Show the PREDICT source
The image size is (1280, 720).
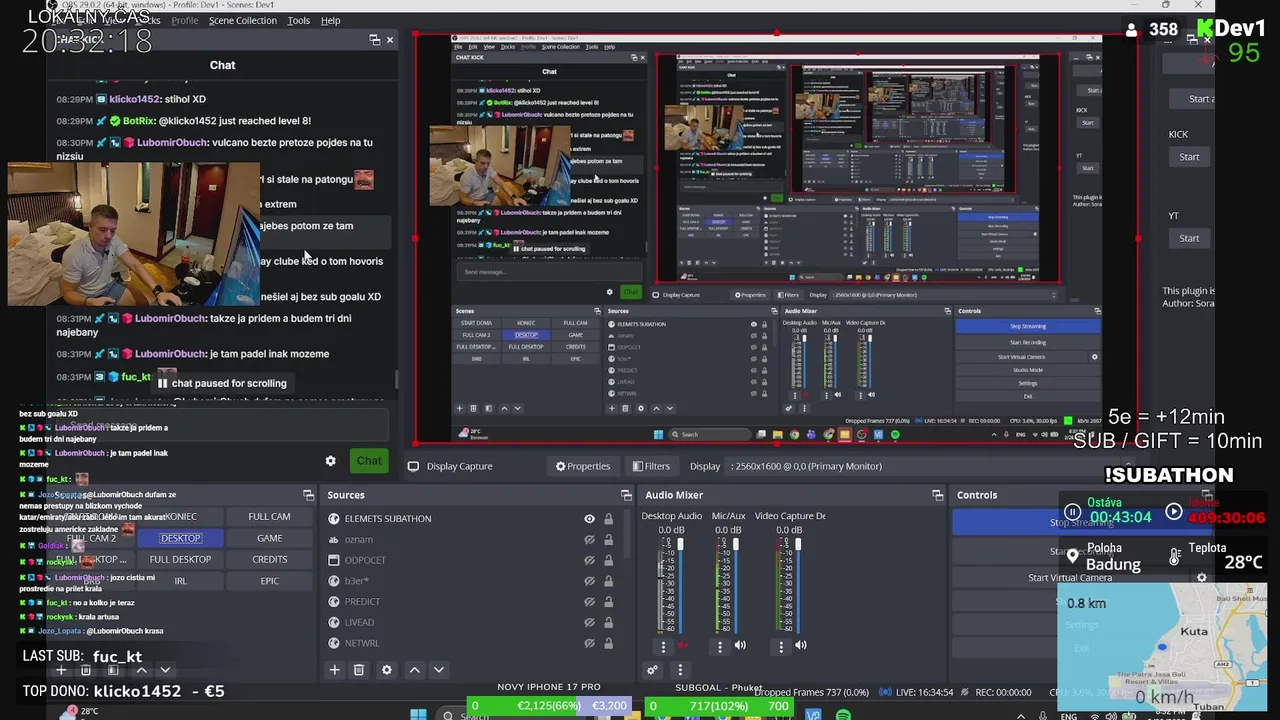(x=589, y=602)
